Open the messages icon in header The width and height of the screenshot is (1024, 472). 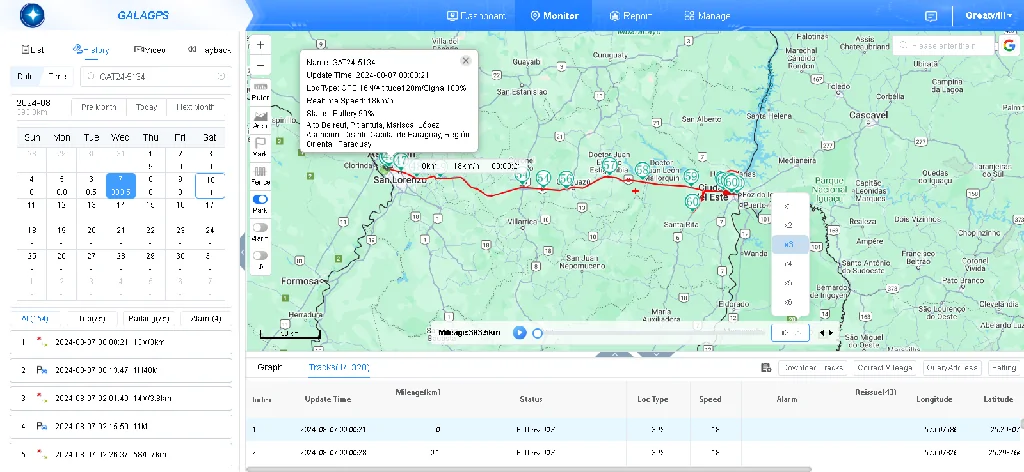931,16
